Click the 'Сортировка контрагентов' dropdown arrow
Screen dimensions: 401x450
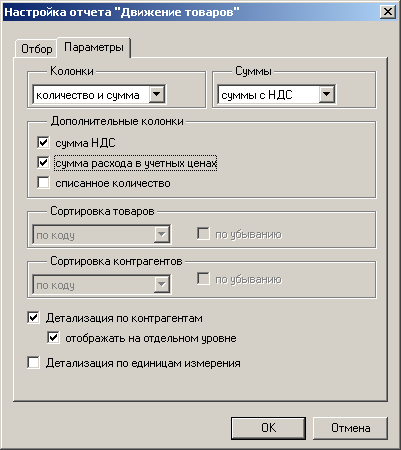162,285
